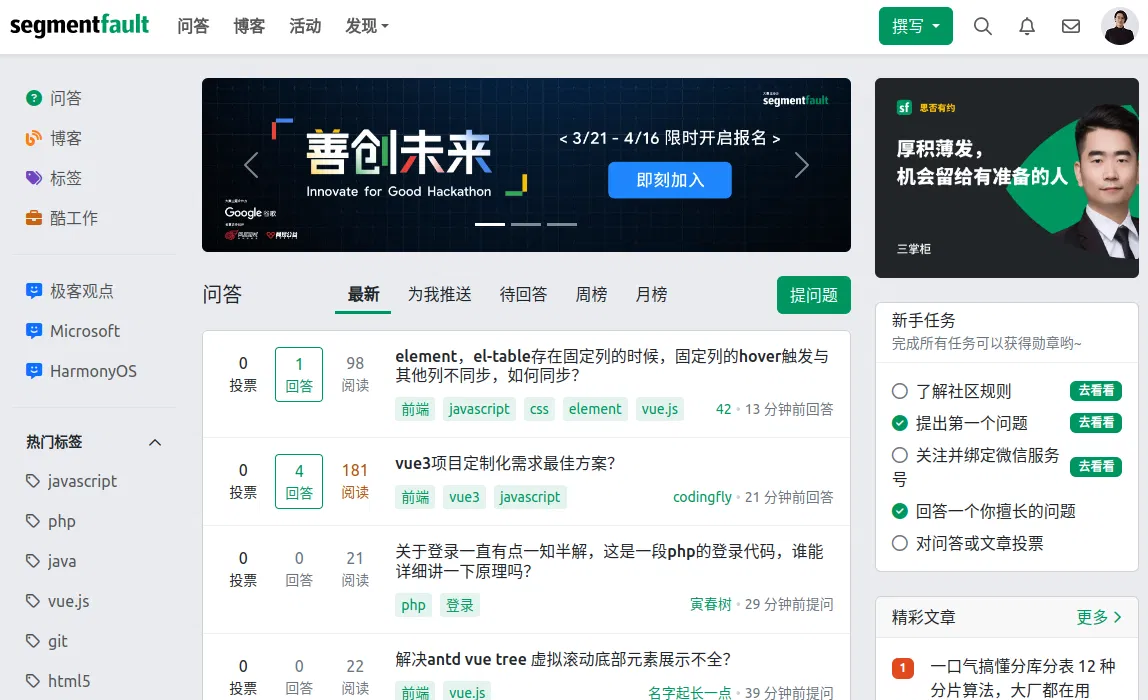Click the 提问题 button
Image resolution: width=1148 pixels, height=700 pixels.
click(813, 295)
